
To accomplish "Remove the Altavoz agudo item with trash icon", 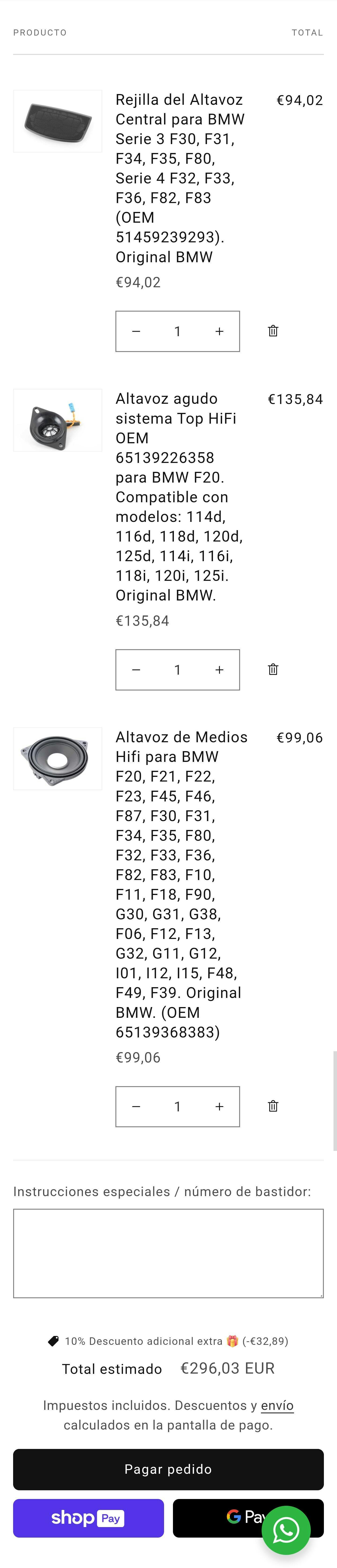I will click(273, 669).
